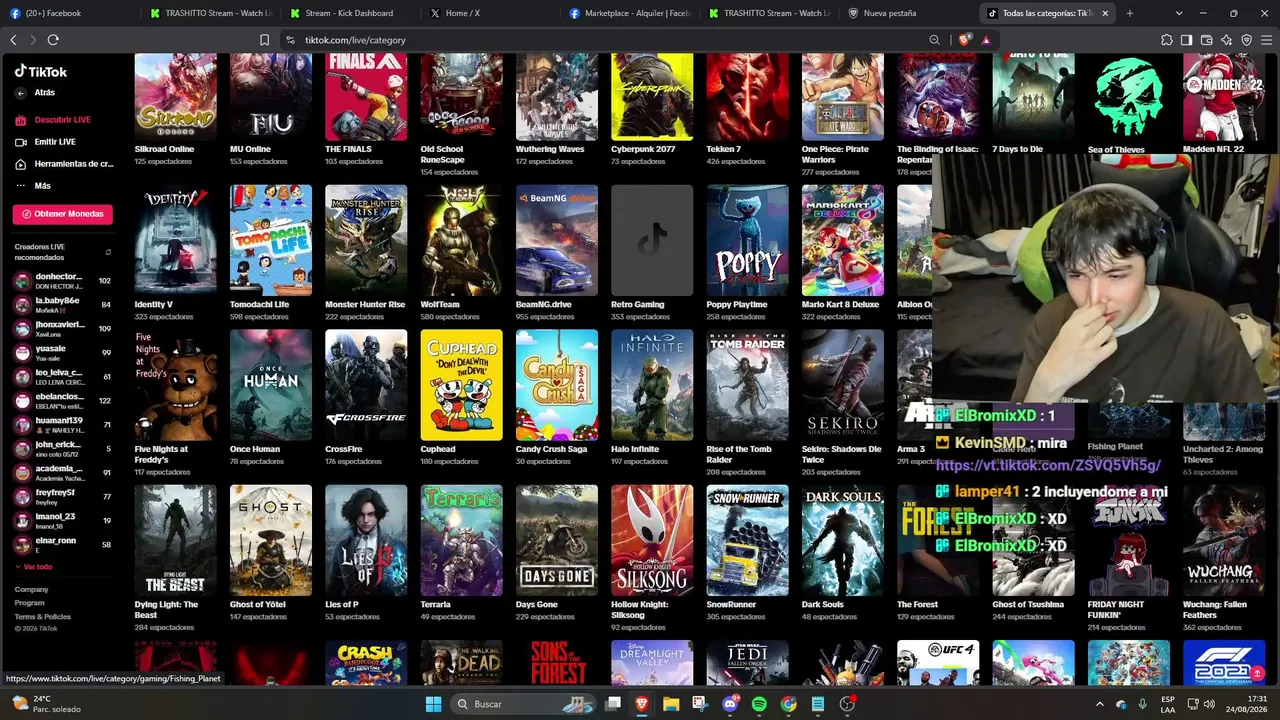Go back using the Atrás arrow icon

click(x=20, y=93)
